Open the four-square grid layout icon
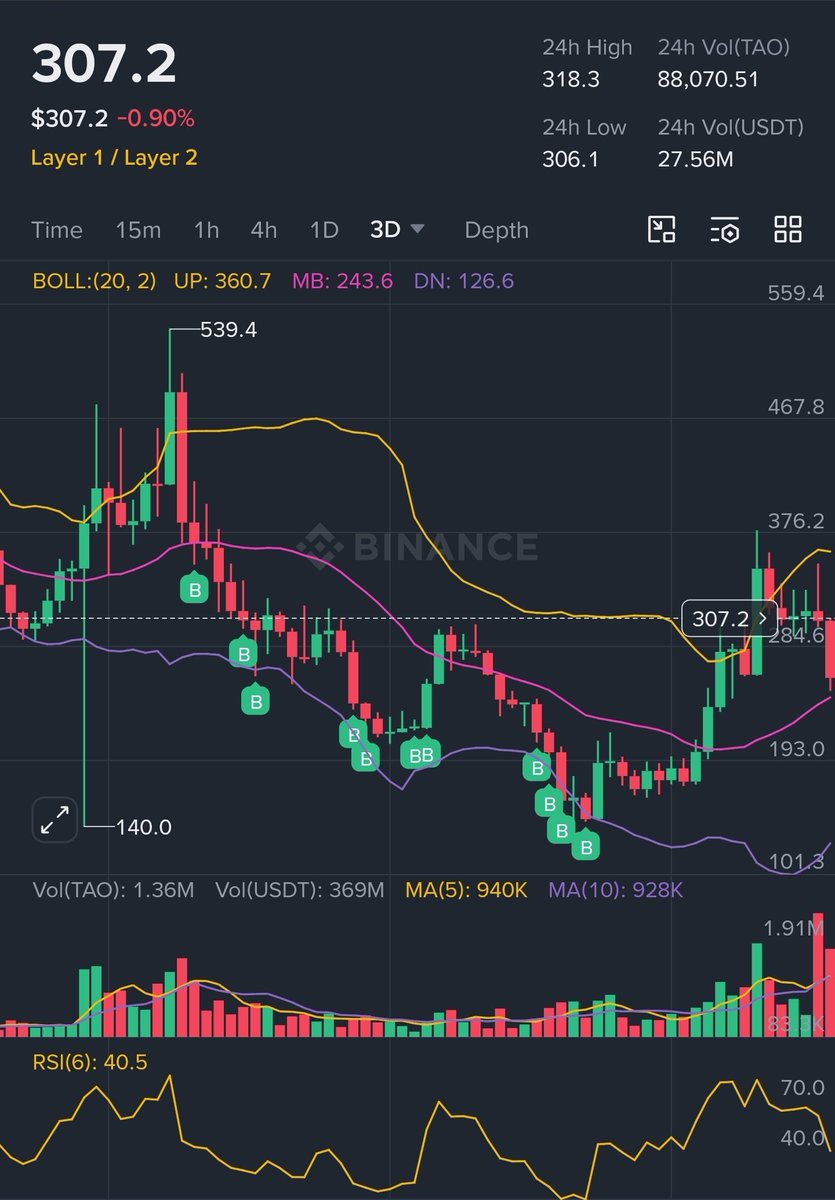The height and width of the screenshot is (1200, 835). 788,230
